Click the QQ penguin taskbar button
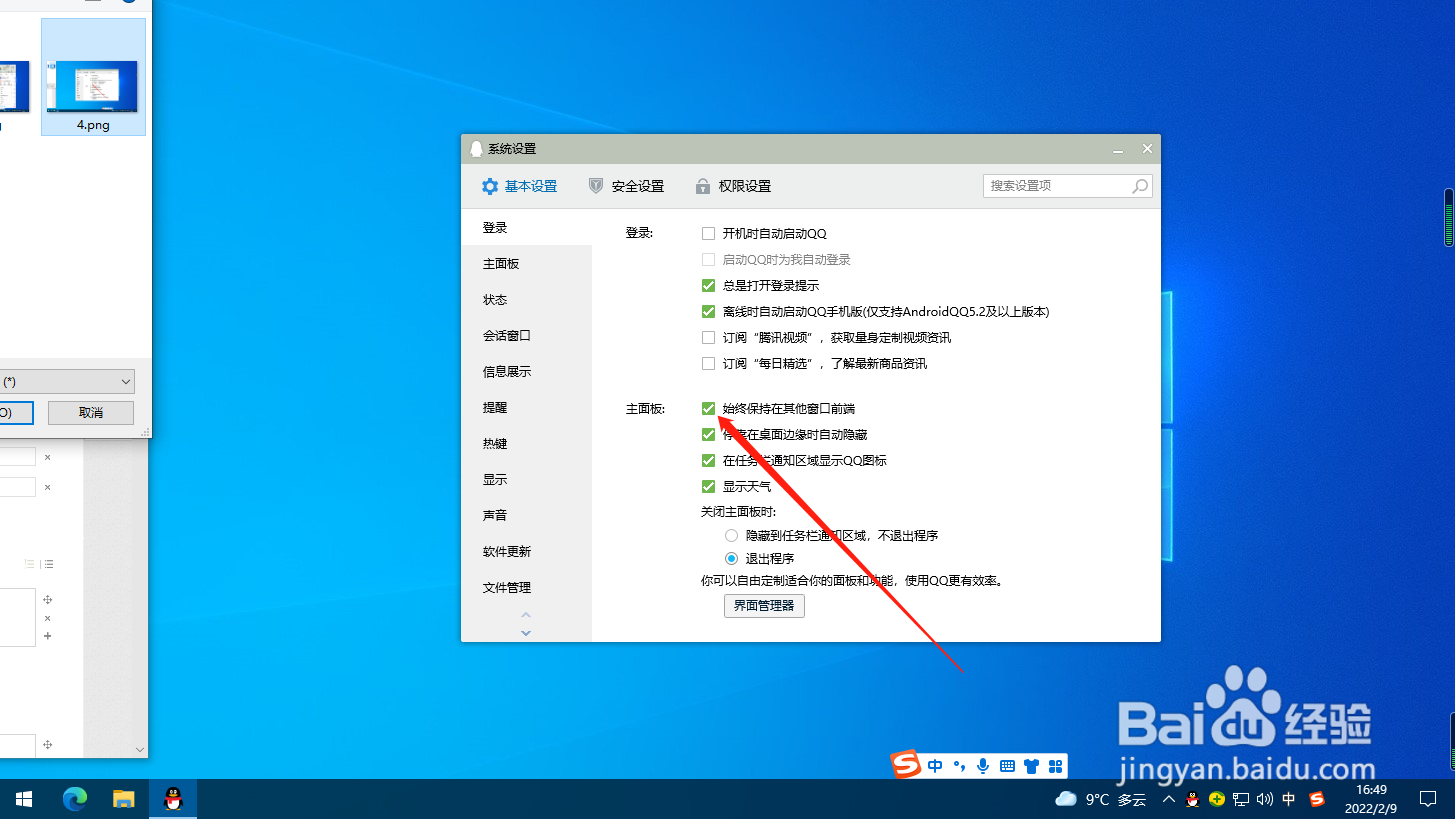The height and width of the screenshot is (819, 1455). point(173,799)
